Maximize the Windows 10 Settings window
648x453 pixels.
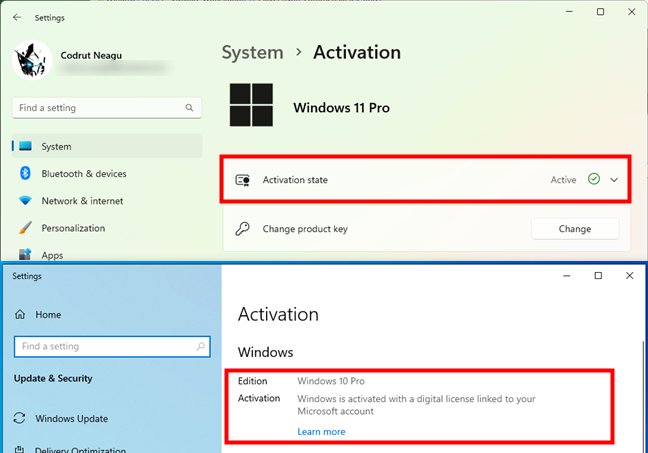pyautogui.click(x=598, y=276)
